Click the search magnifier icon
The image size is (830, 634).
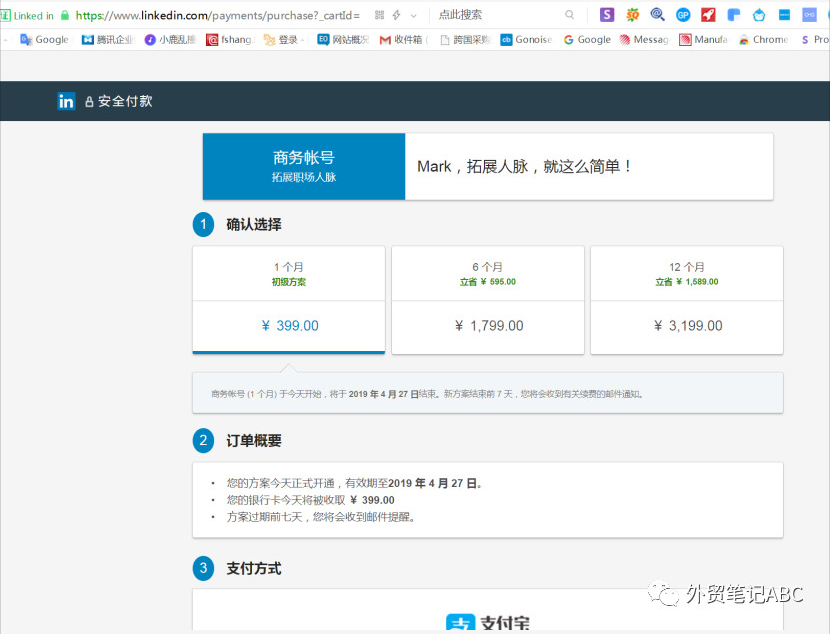pyautogui.click(x=570, y=15)
